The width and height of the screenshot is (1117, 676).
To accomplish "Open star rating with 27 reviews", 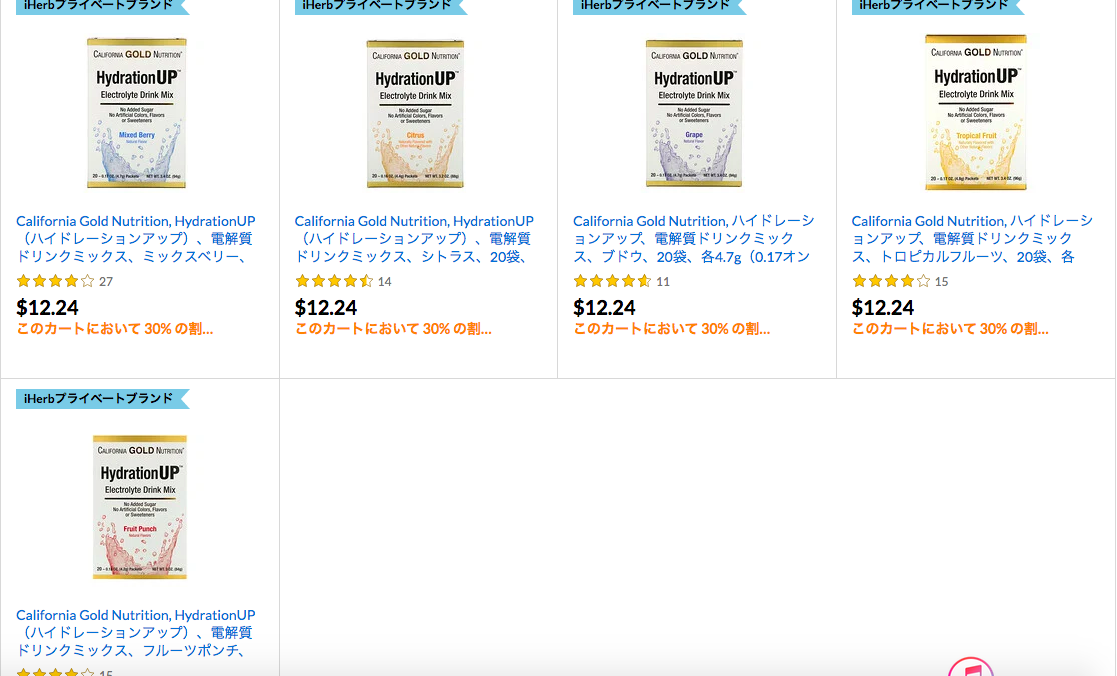I will 64,281.
